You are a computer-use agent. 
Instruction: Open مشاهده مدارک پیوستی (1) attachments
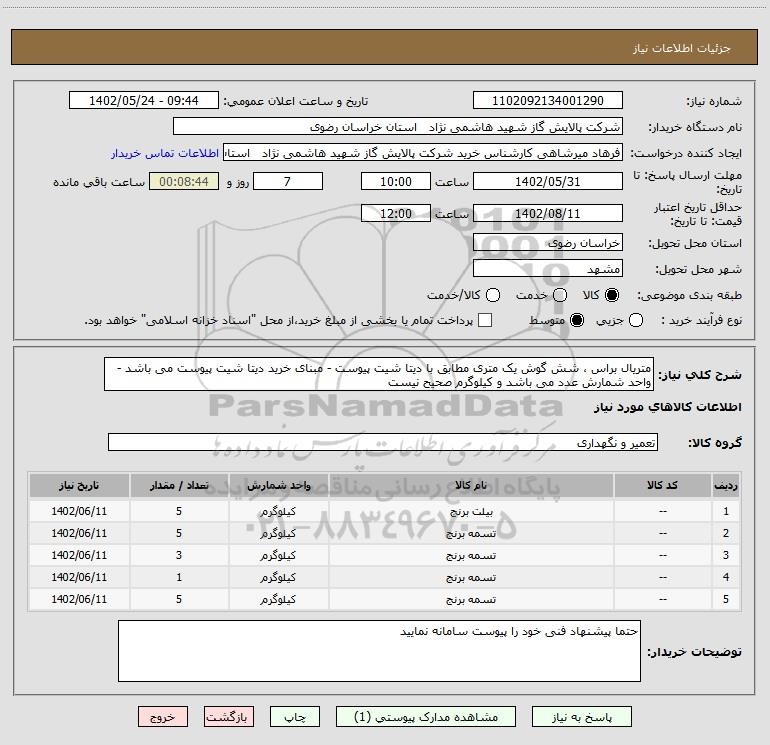click(425, 717)
